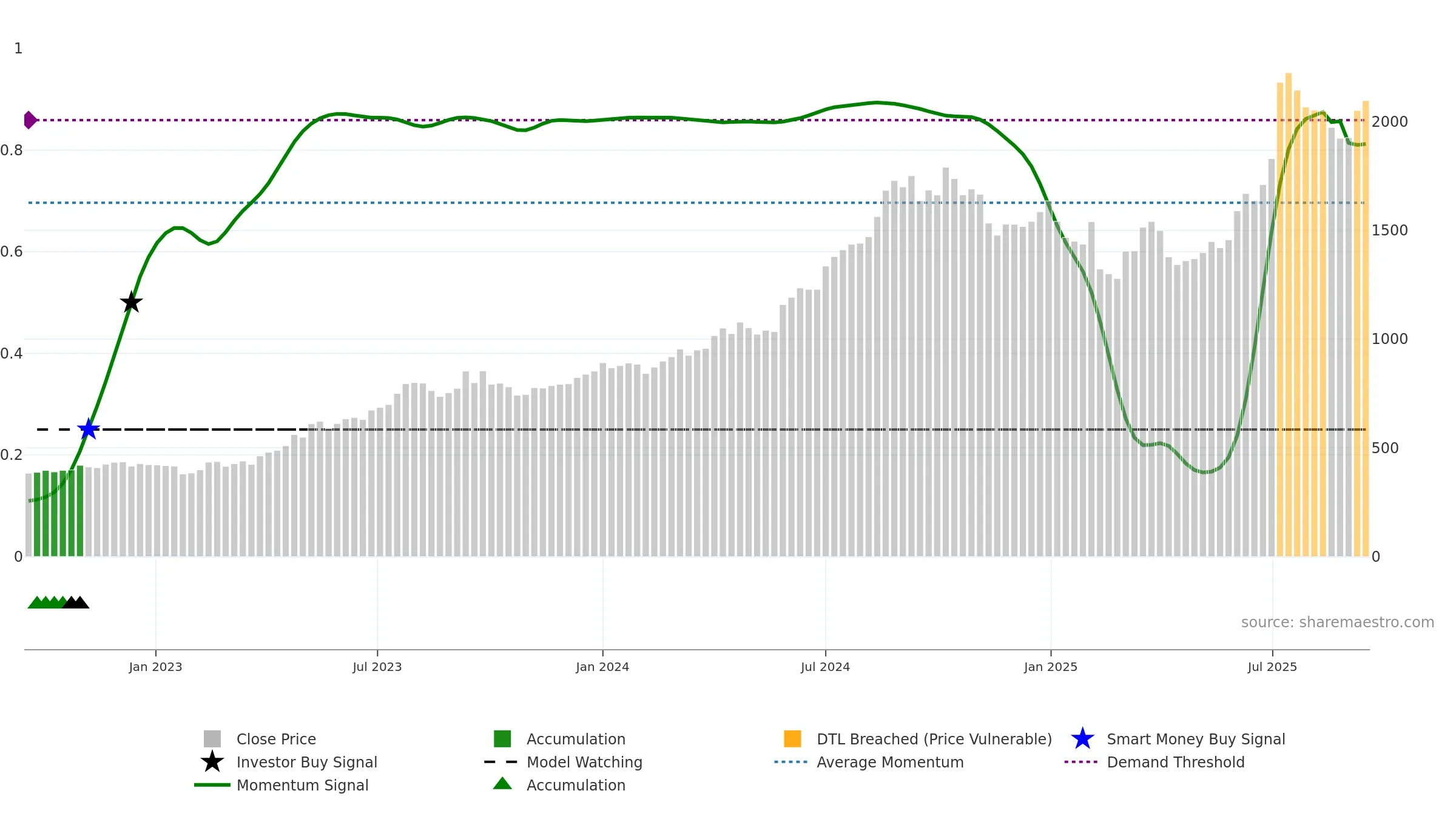The width and height of the screenshot is (1456, 819).
Task: Click the orange DTL Breached color swatch
Action: (792, 738)
